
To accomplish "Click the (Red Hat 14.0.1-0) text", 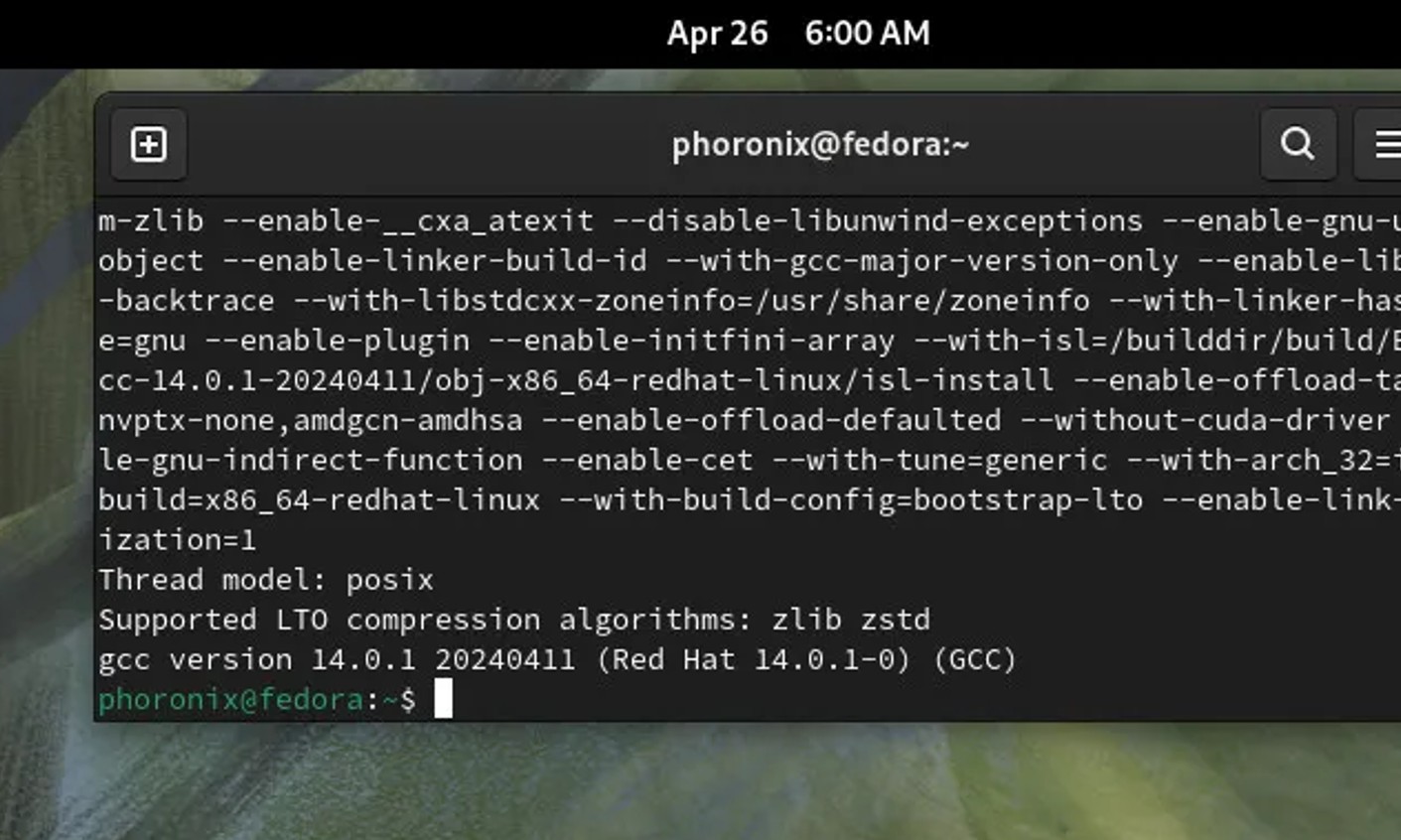I will (754, 660).
